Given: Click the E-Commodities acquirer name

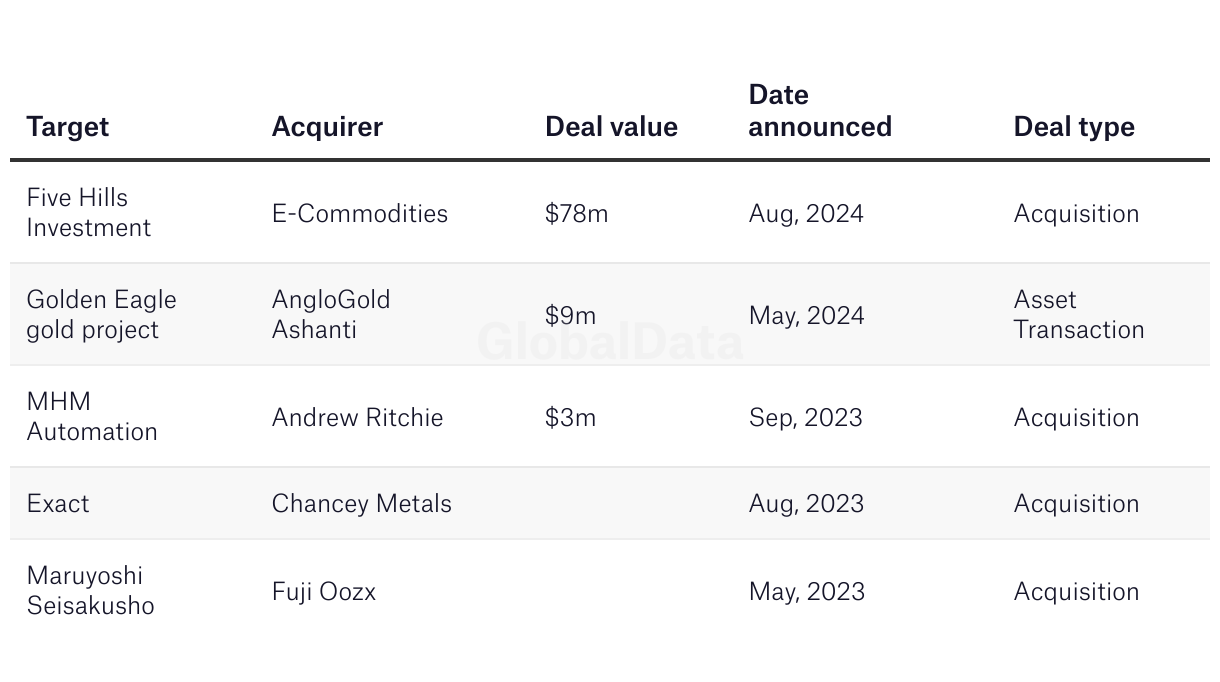Looking at the screenshot, I should (360, 213).
